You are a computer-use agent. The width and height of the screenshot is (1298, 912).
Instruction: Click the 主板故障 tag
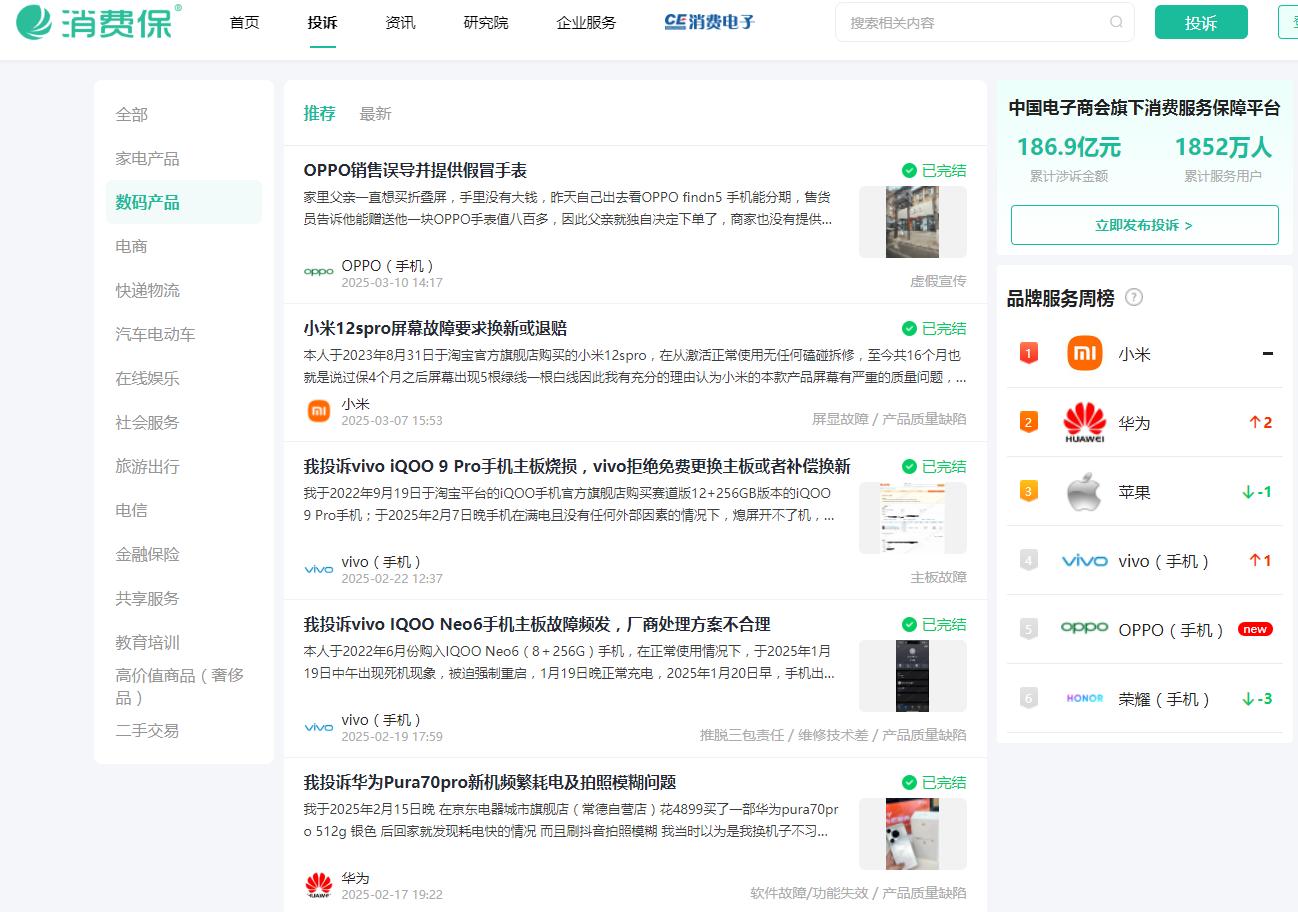(x=938, y=577)
